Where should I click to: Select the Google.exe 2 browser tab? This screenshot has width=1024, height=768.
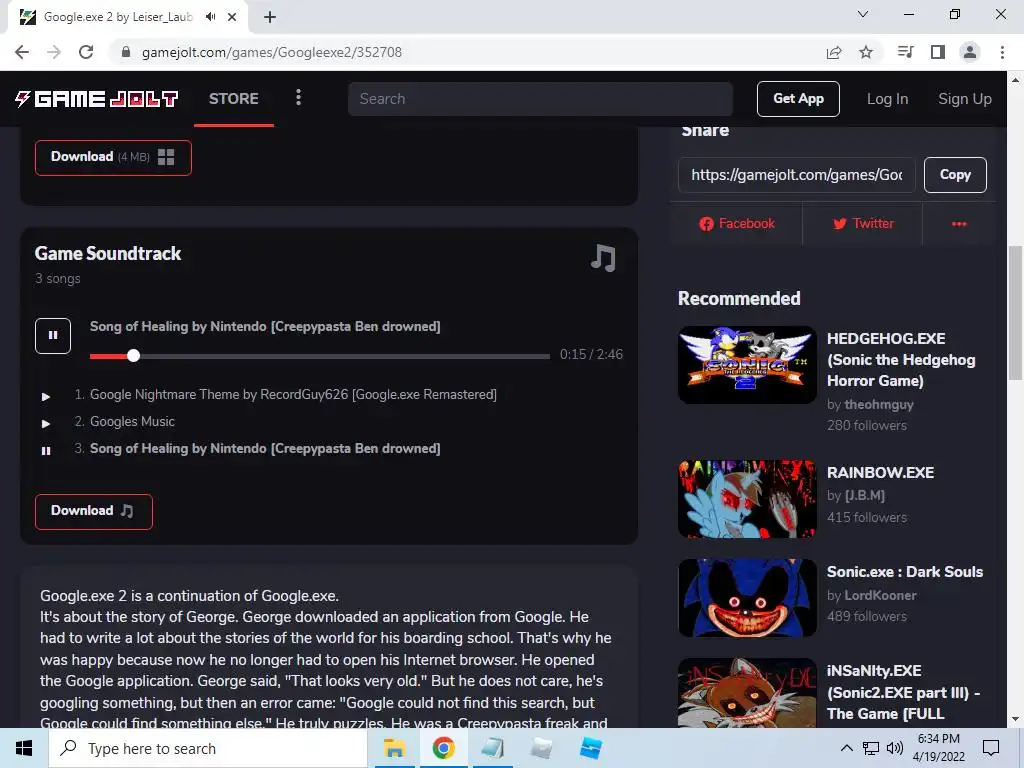128,17
